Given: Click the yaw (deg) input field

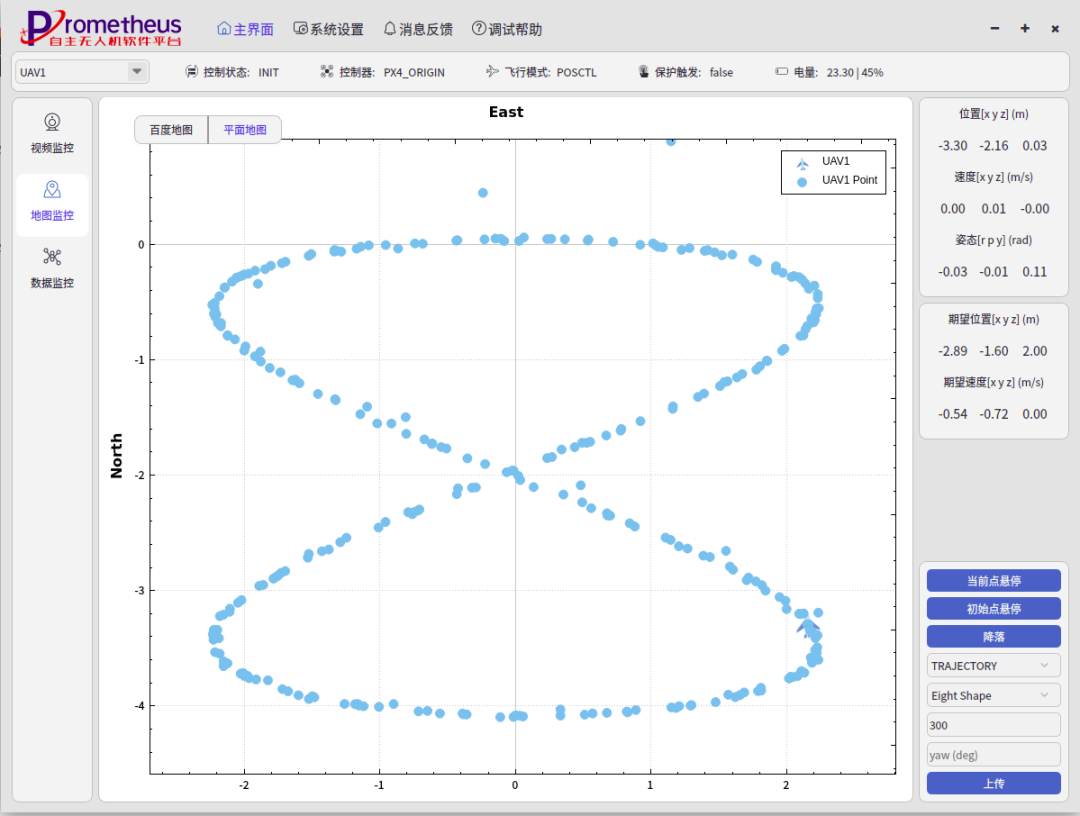Looking at the screenshot, I should [x=993, y=755].
